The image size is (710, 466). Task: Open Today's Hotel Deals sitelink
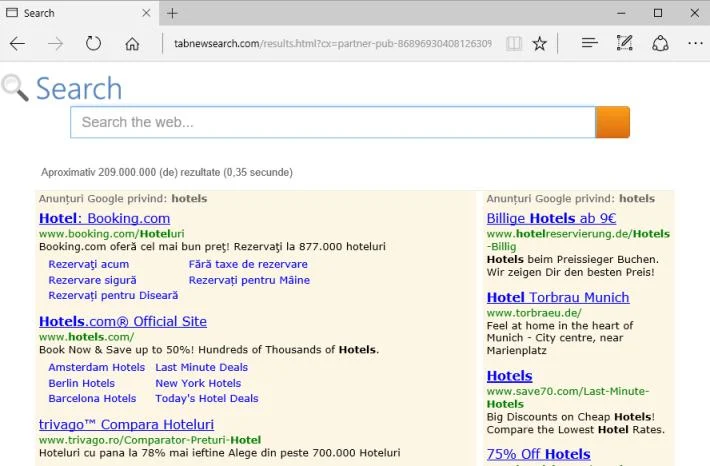[x=207, y=399]
